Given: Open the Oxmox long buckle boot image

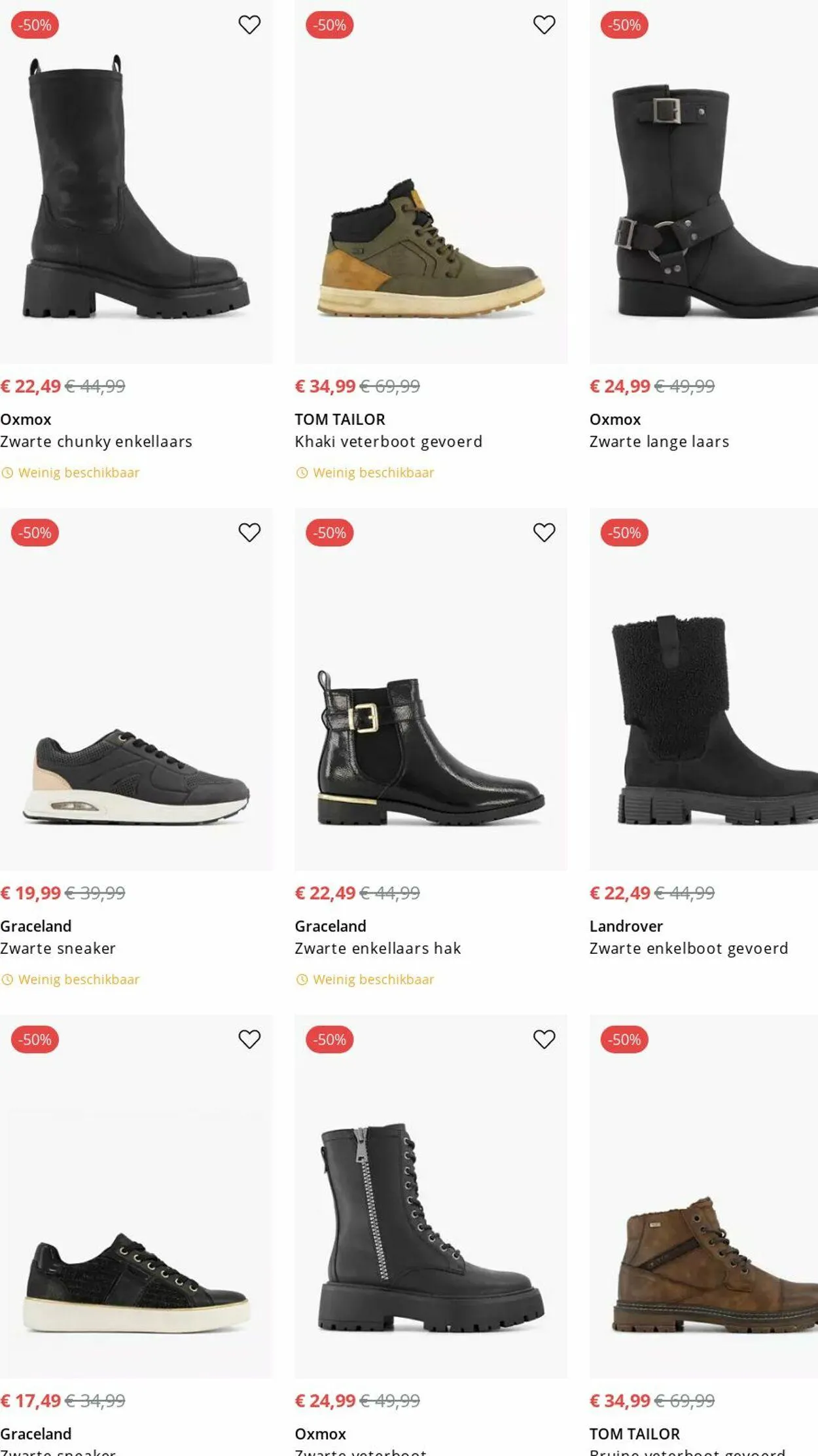Looking at the screenshot, I should tap(703, 196).
